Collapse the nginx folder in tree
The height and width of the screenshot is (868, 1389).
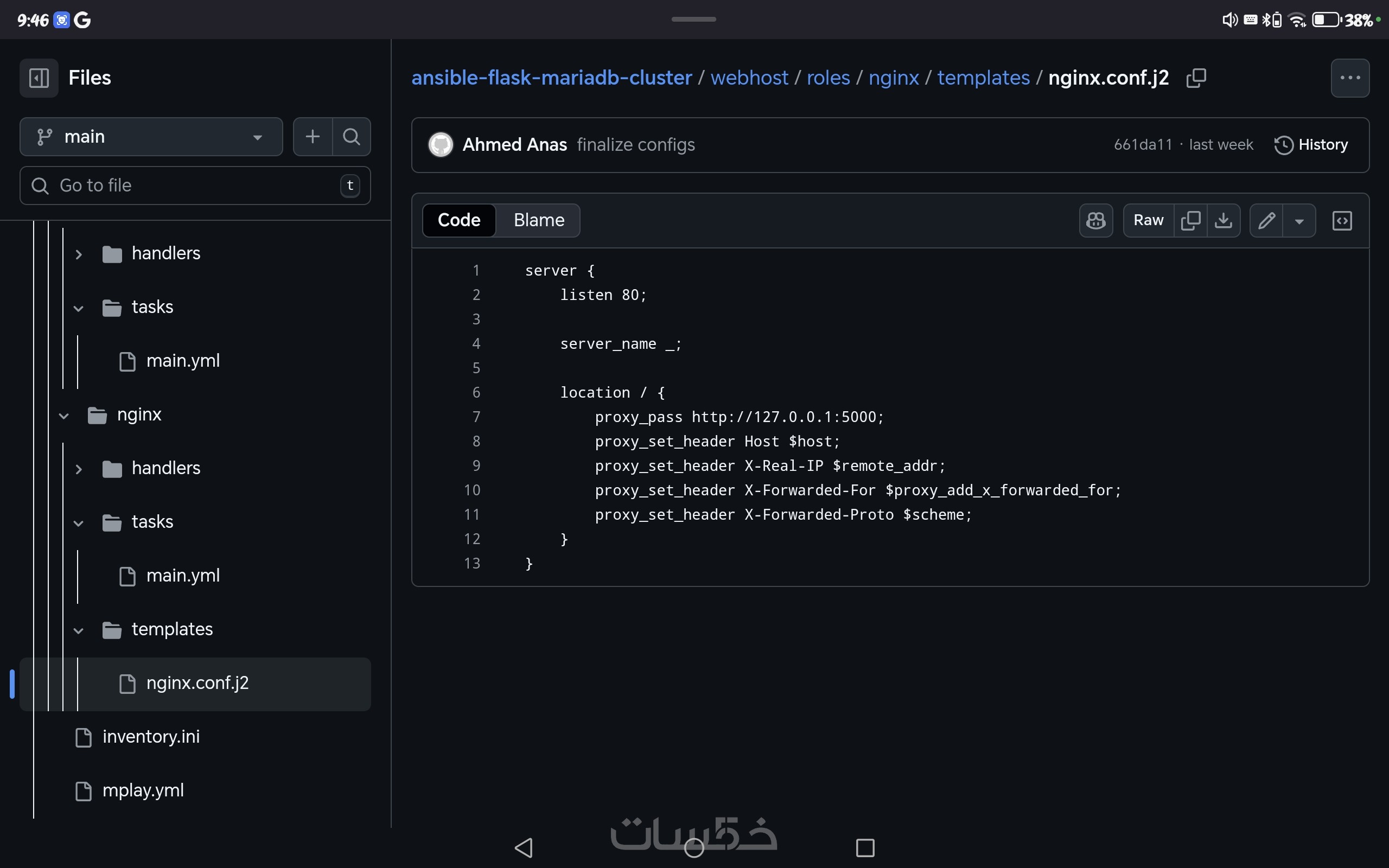pyautogui.click(x=64, y=415)
